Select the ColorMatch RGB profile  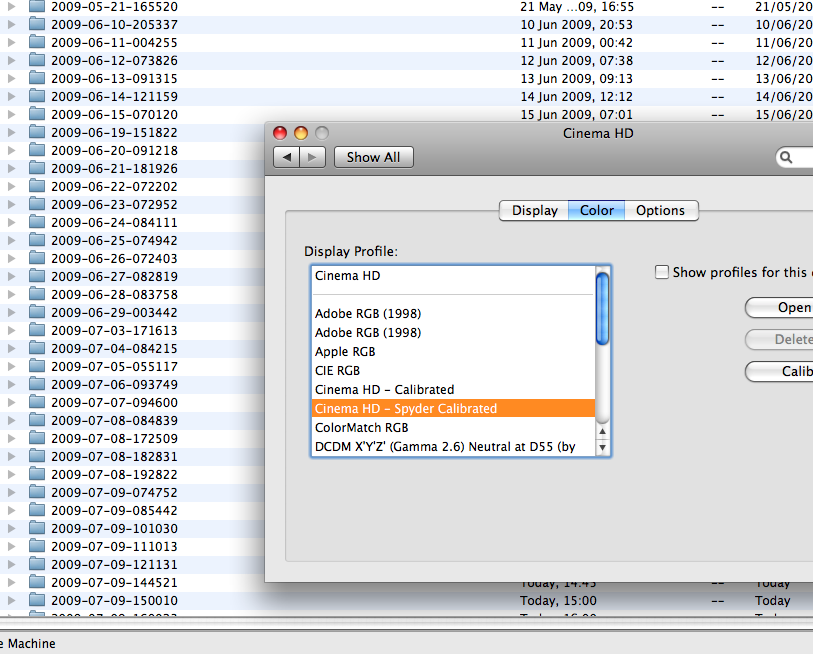click(x=454, y=428)
